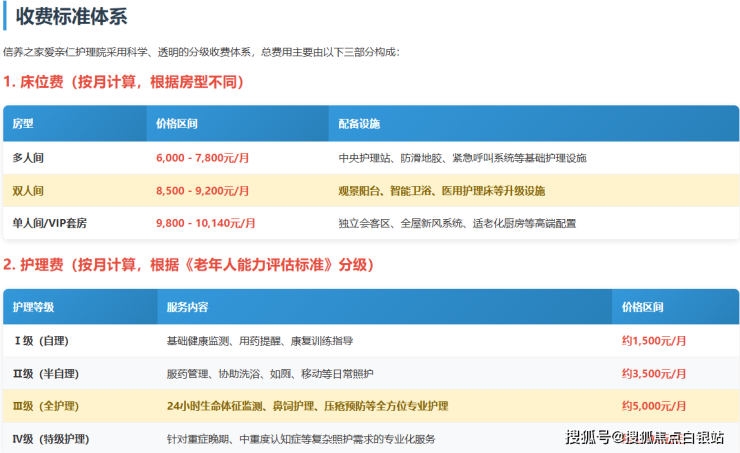Click the 约5,000元/月 nursing price
The height and width of the screenshot is (453, 740).
pyautogui.click(x=654, y=406)
